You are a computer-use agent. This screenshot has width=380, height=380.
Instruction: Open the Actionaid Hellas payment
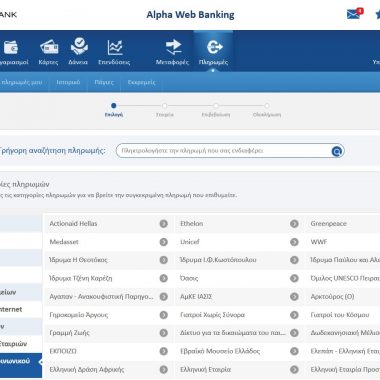[73, 224]
